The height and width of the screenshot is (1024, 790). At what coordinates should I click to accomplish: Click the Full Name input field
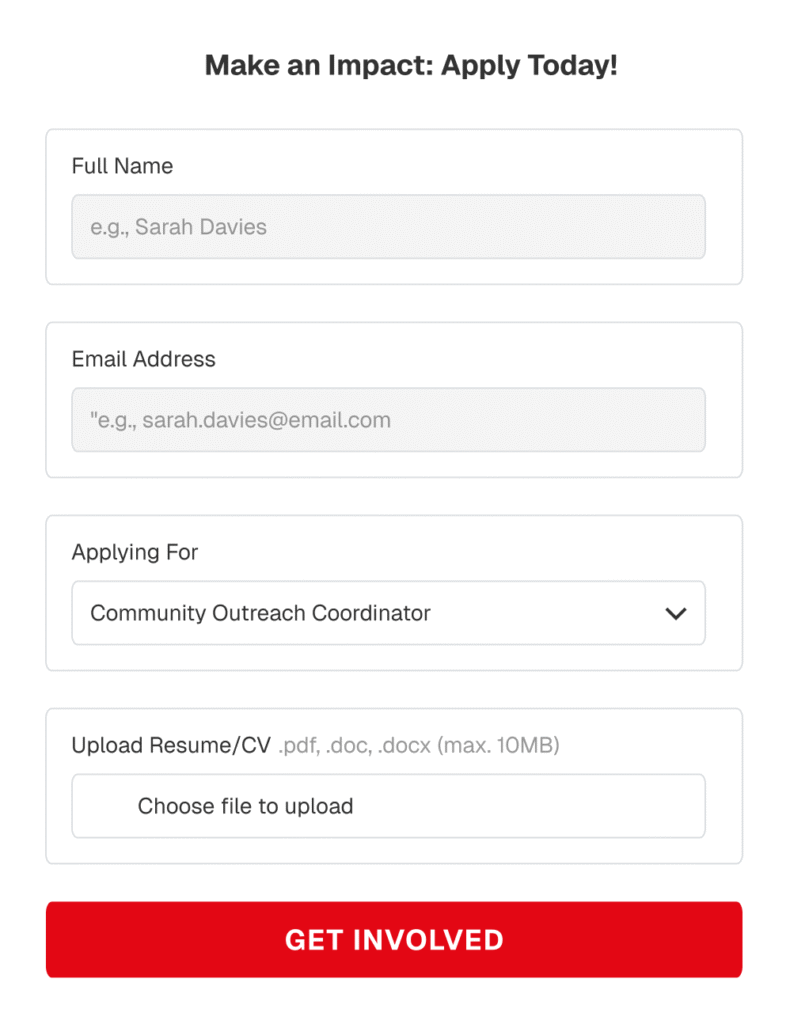(x=388, y=227)
